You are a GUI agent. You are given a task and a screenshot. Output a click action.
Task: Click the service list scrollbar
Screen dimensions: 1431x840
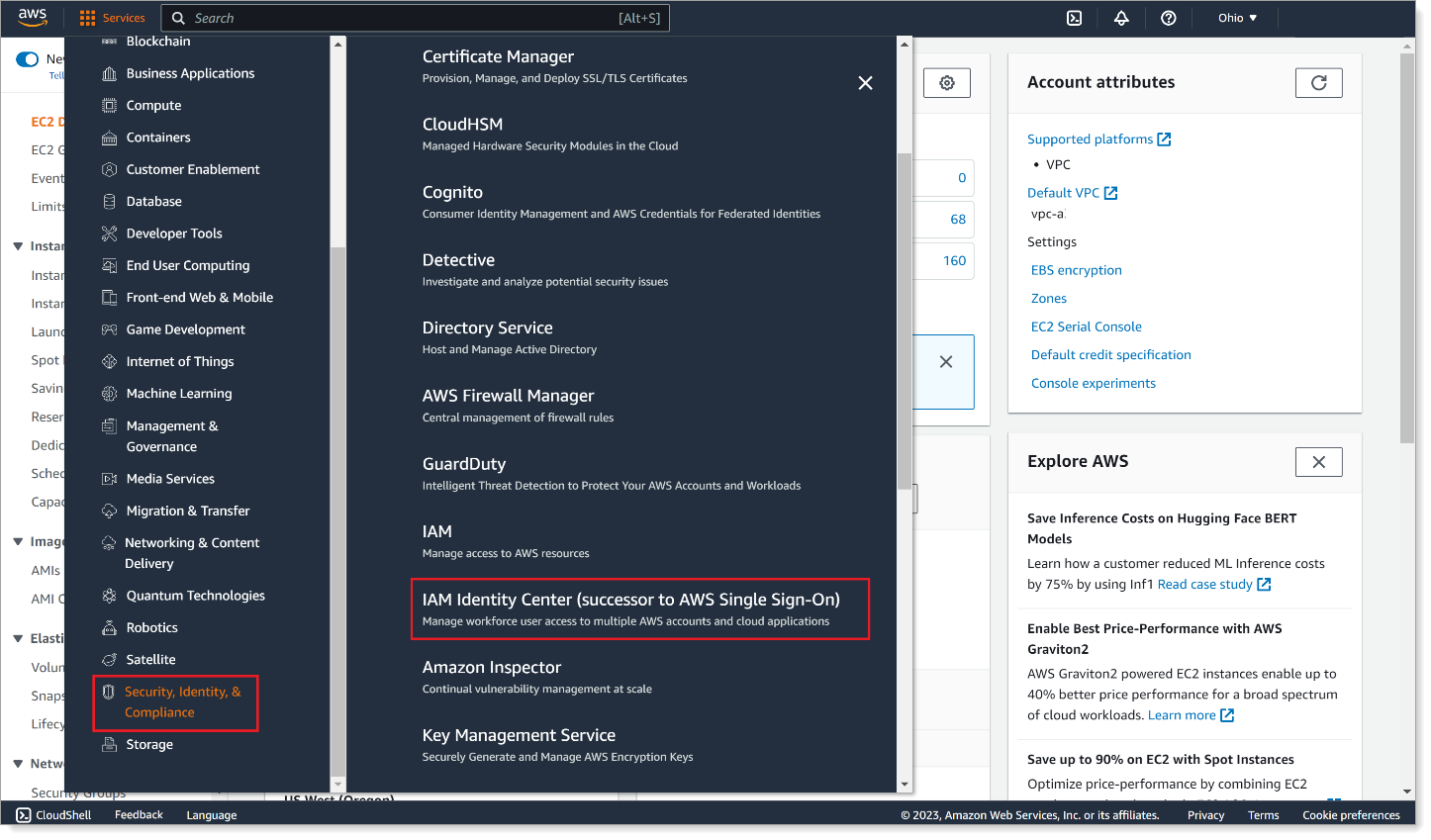904,322
